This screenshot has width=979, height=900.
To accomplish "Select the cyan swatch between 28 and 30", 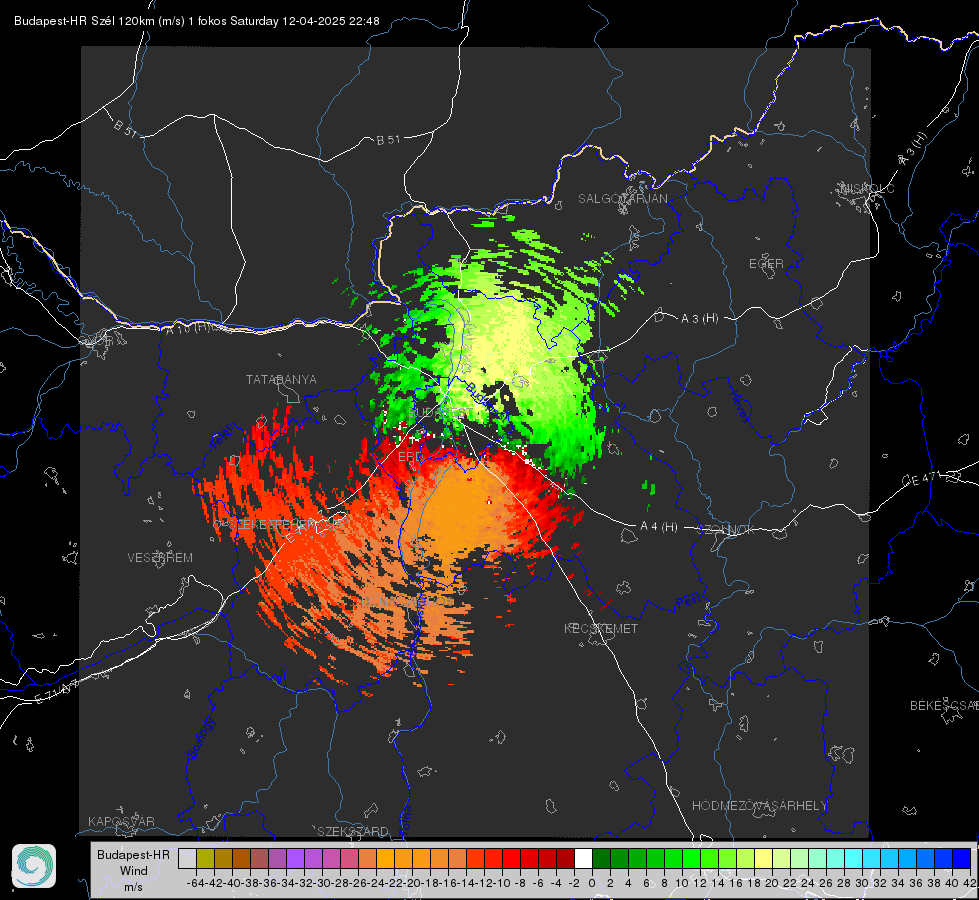I will pyautogui.click(x=854, y=858).
